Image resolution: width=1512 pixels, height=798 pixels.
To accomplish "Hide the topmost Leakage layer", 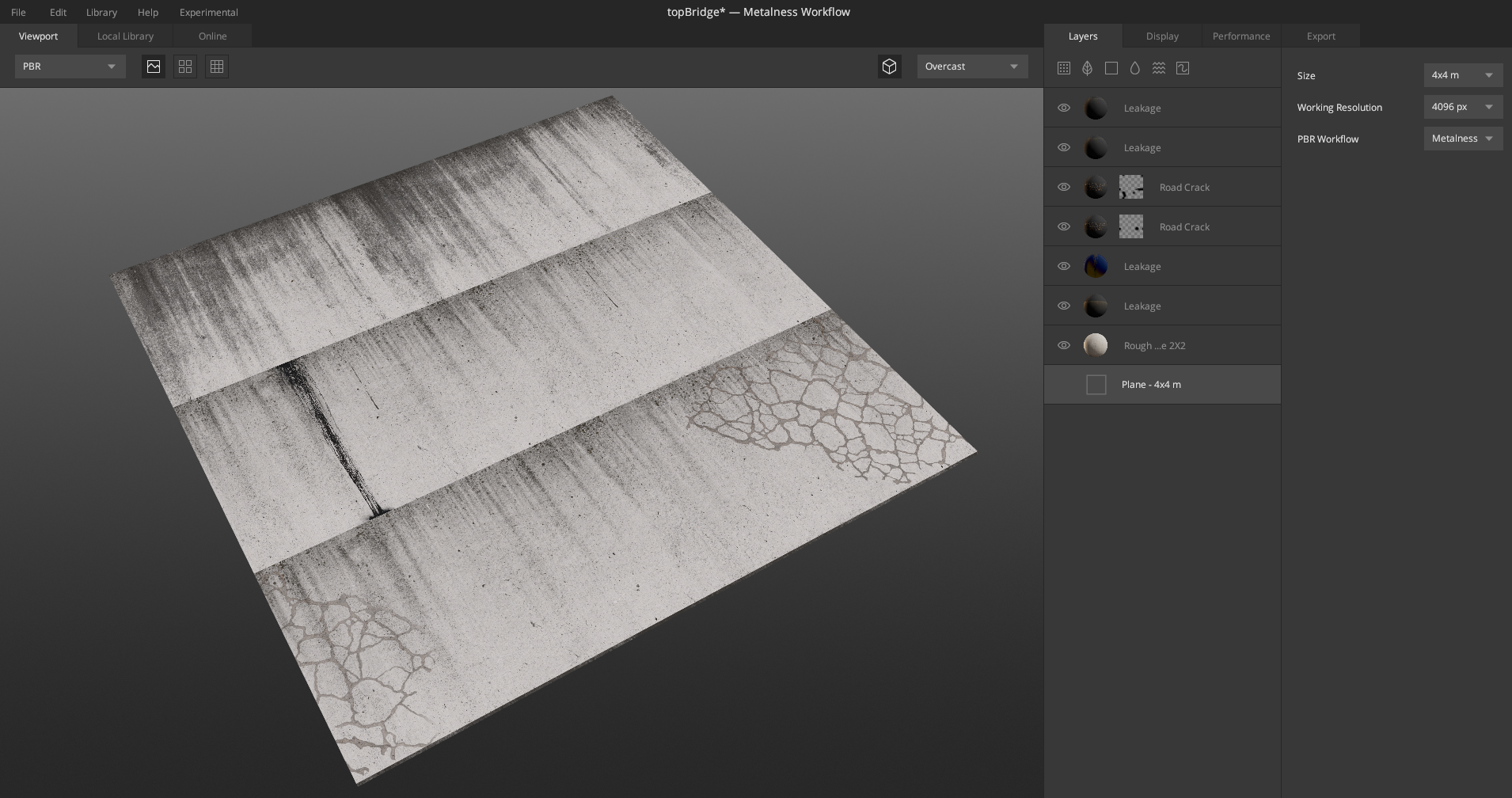I will tap(1064, 108).
